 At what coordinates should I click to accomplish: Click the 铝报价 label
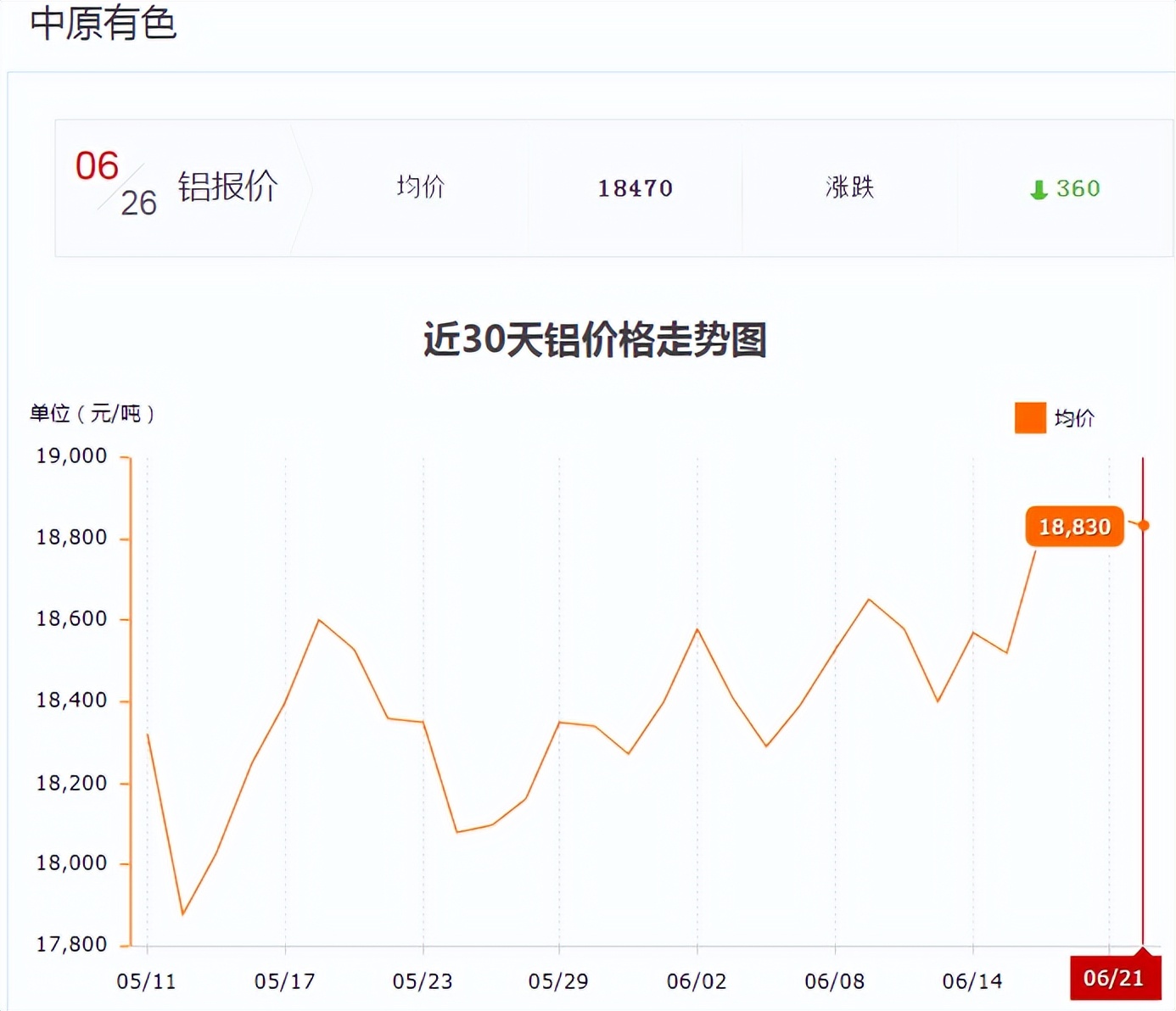pyautogui.click(x=227, y=187)
